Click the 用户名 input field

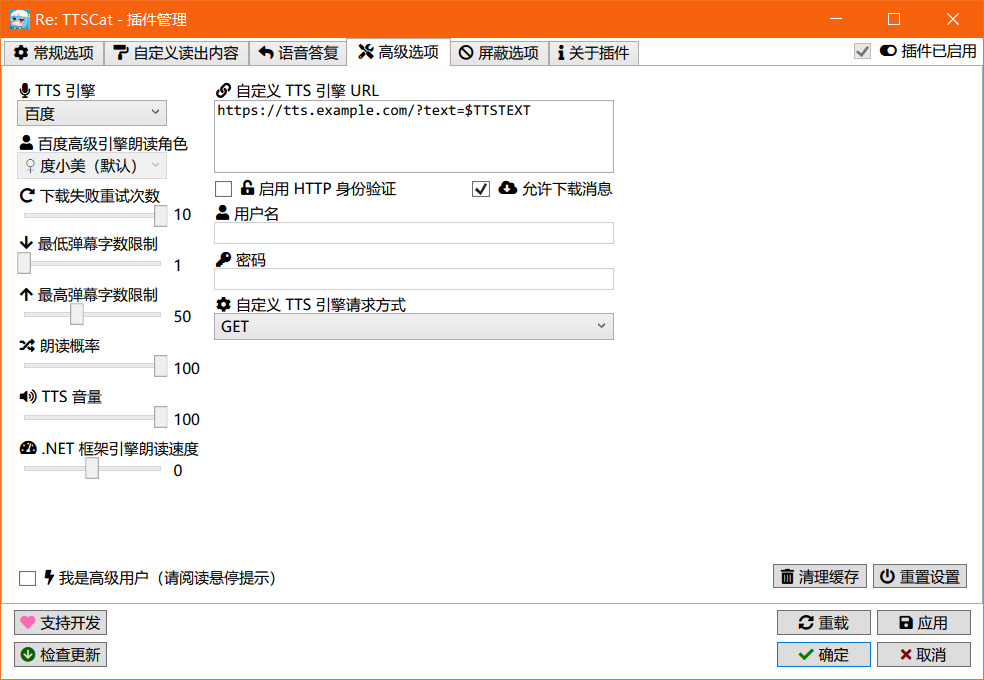(x=414, y=233)
